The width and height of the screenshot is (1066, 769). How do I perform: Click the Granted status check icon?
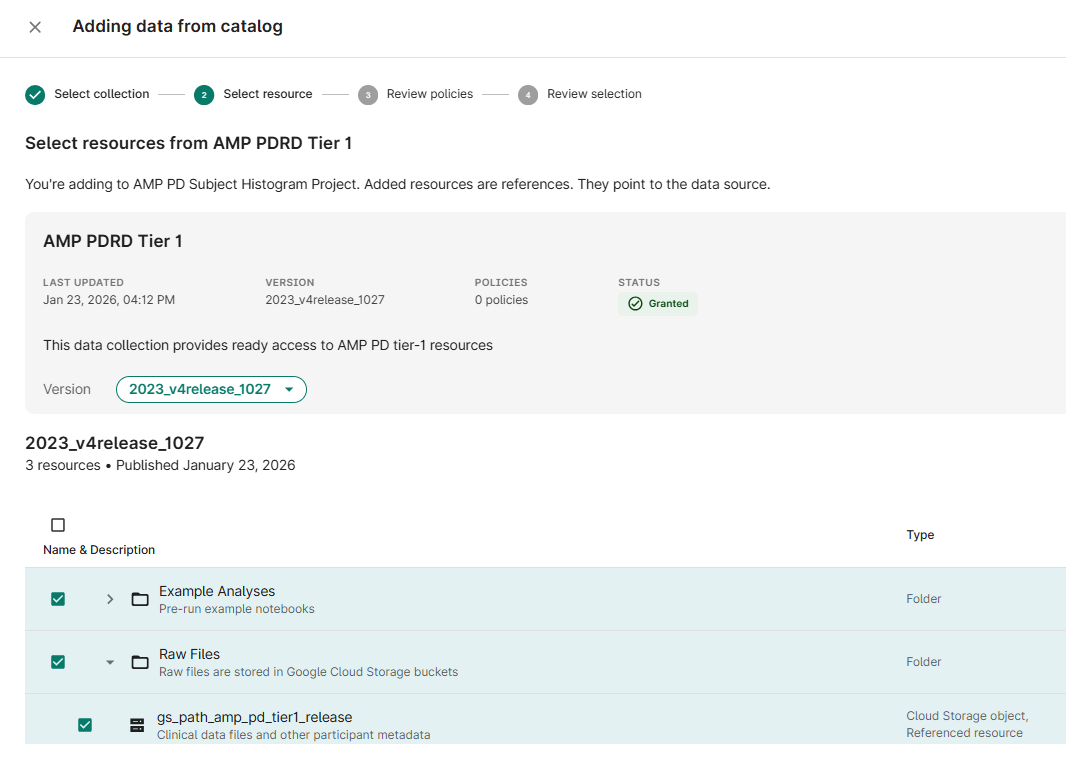[635, 304]
